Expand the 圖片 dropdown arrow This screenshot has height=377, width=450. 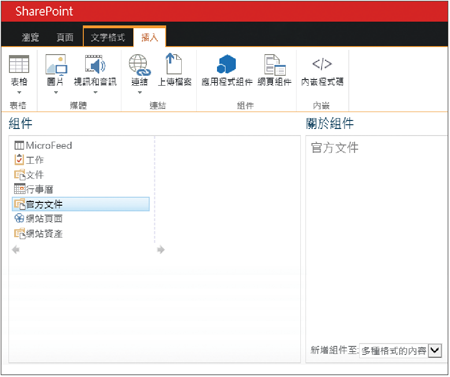(56, 92)
